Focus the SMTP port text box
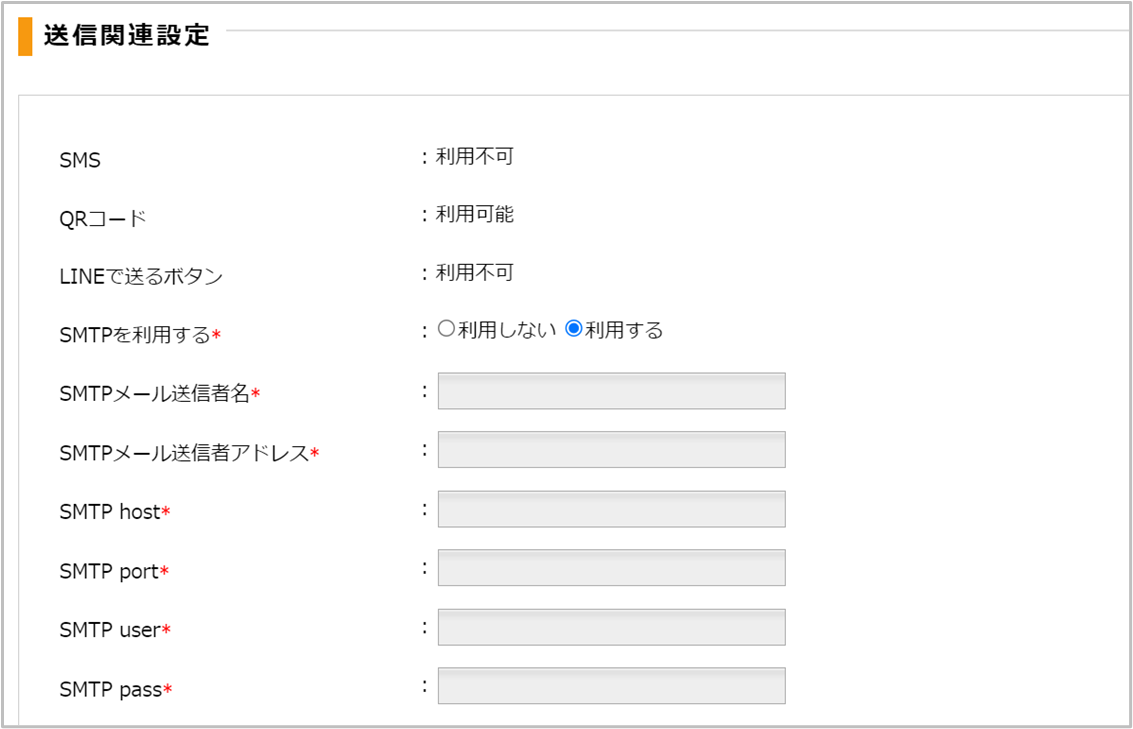Screen dimensions: 1133x729 click(611, 568)
